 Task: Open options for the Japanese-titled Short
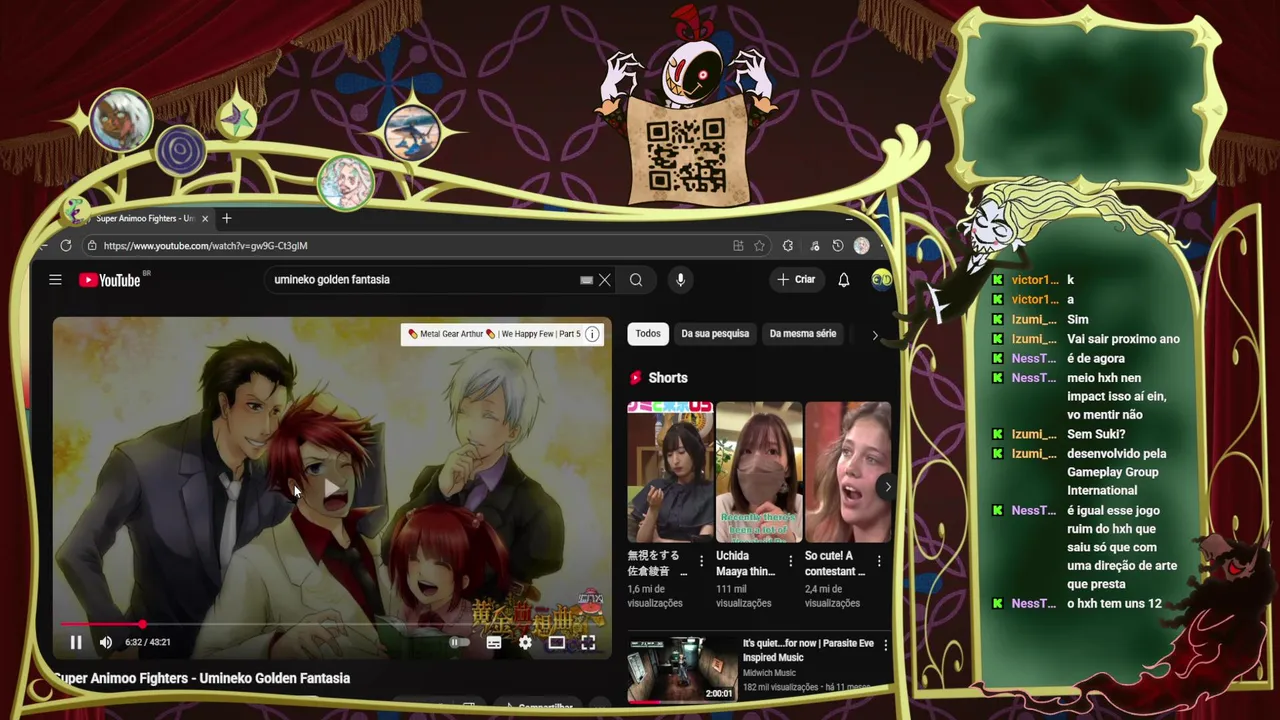[702, 561]
